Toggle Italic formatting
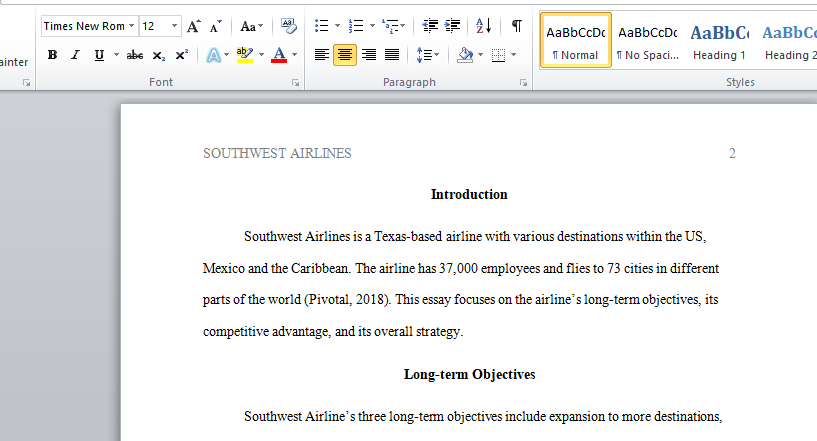Image resolution: width=817 pixels, height=441 pixels. (75, 55)
